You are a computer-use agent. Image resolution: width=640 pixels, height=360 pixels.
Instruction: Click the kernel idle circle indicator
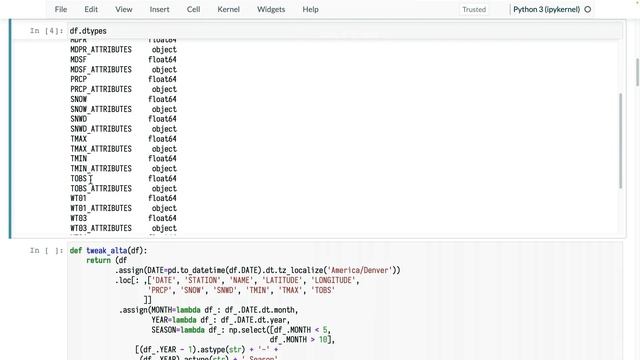[587, 9]
